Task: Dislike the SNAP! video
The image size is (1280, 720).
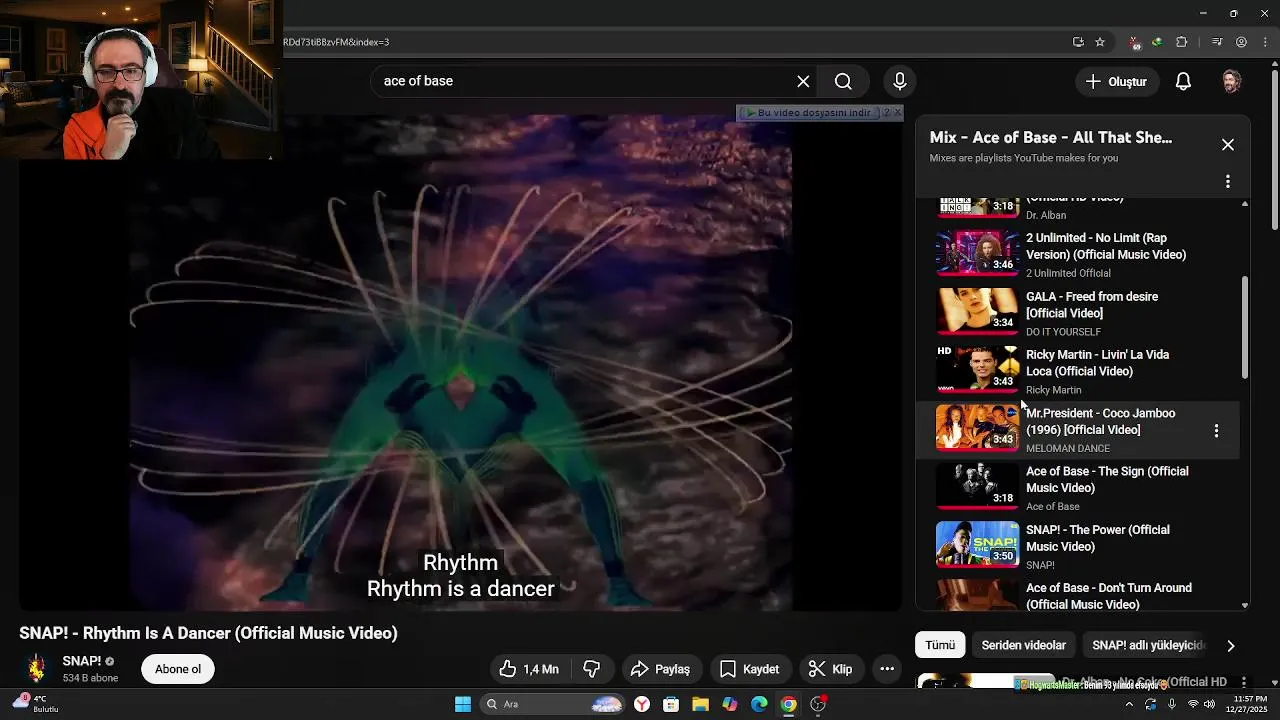Action: pos(592,669)
